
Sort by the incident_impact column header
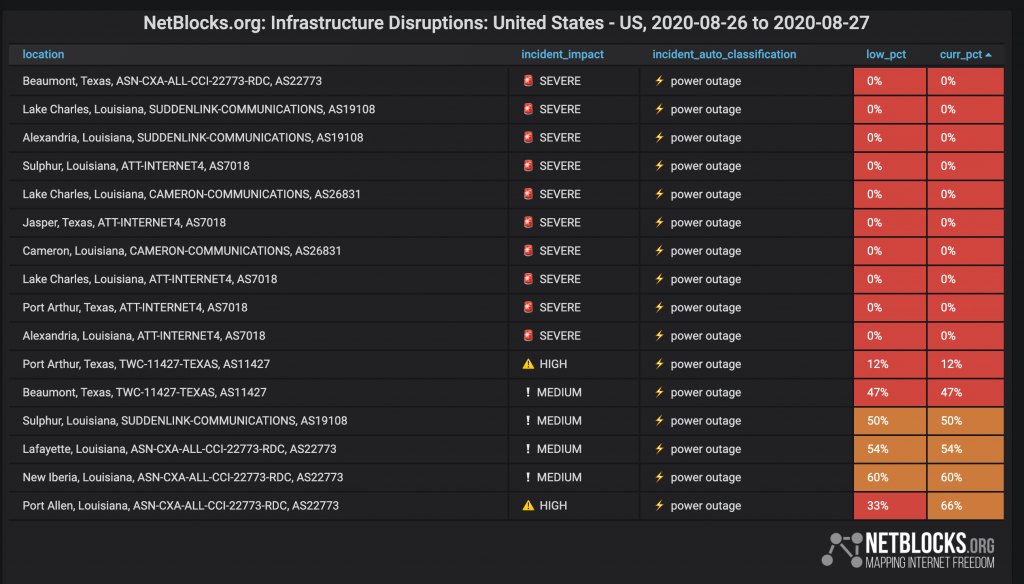562,54
